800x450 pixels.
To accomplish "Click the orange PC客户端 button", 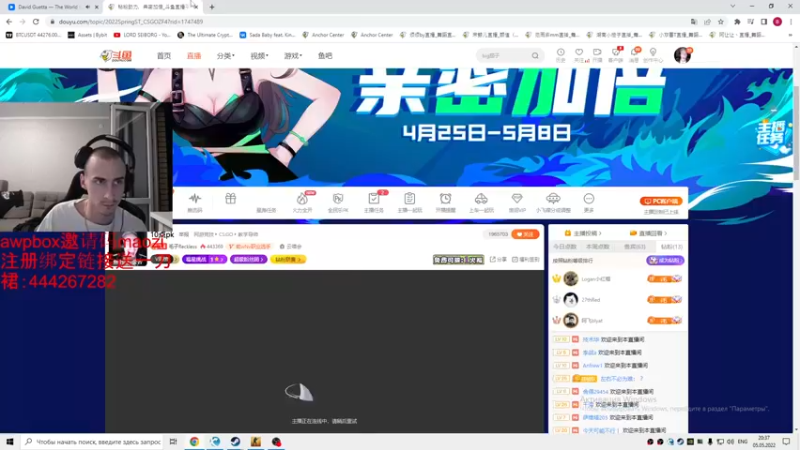I will (x=661, y=201).
